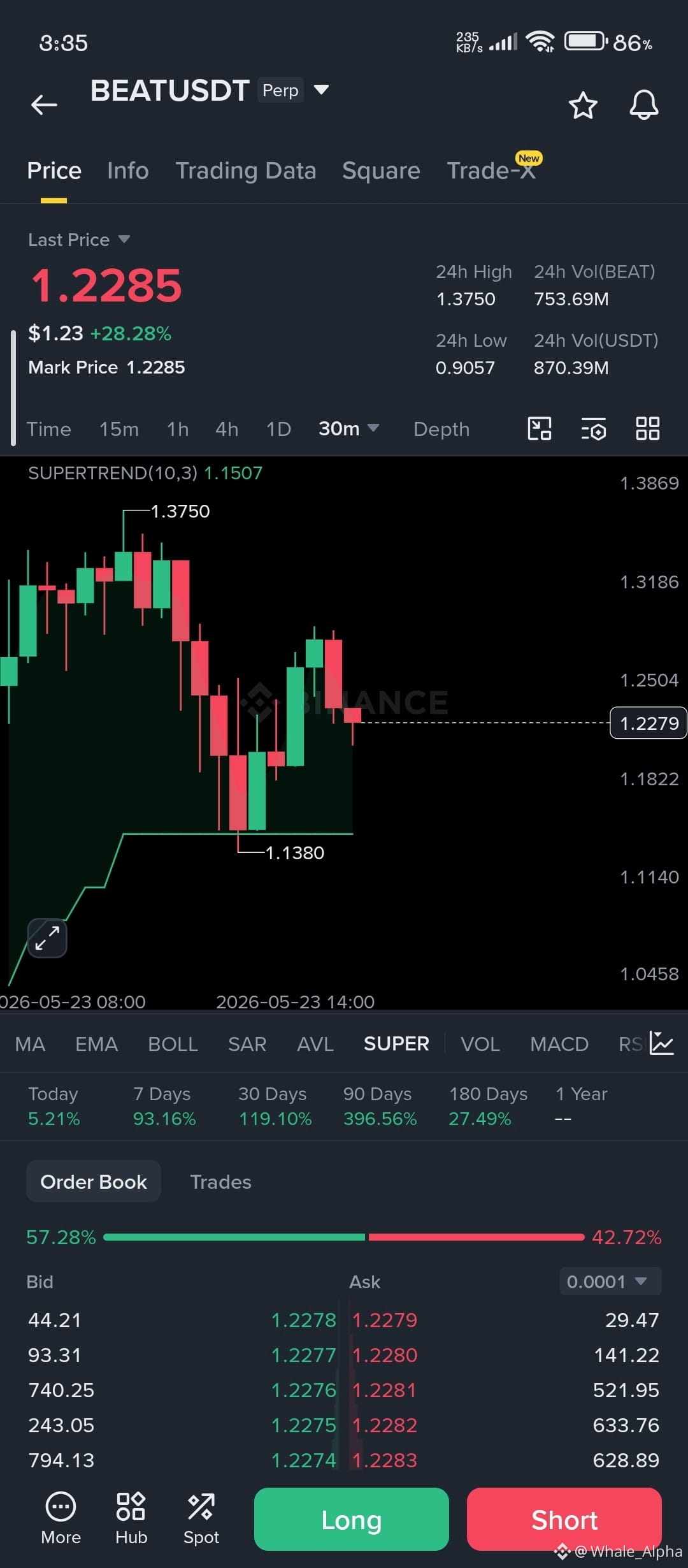Tap the 1.1380 low marker on chart
This screenshot has width=688, height=1568.
294,852
